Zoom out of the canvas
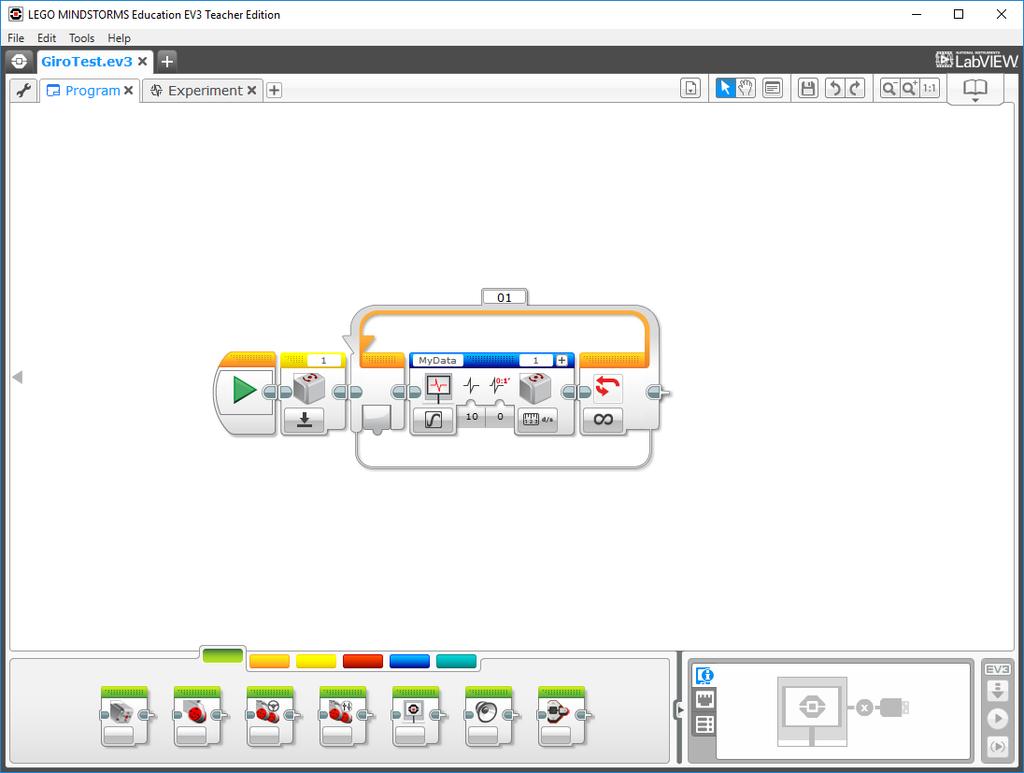This screenshot has width=1024, height=773. [889, 88]
